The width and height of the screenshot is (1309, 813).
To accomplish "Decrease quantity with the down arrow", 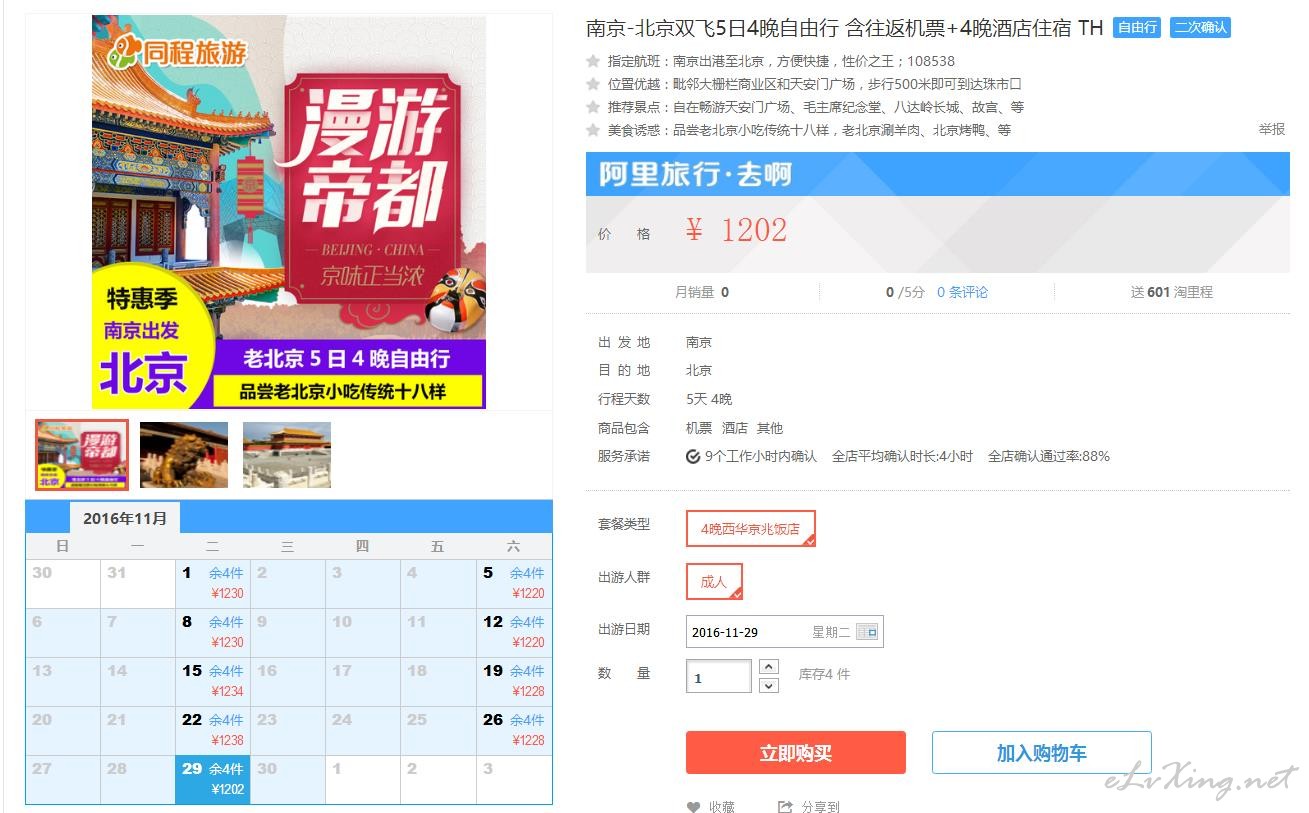I will coord(769,685).
